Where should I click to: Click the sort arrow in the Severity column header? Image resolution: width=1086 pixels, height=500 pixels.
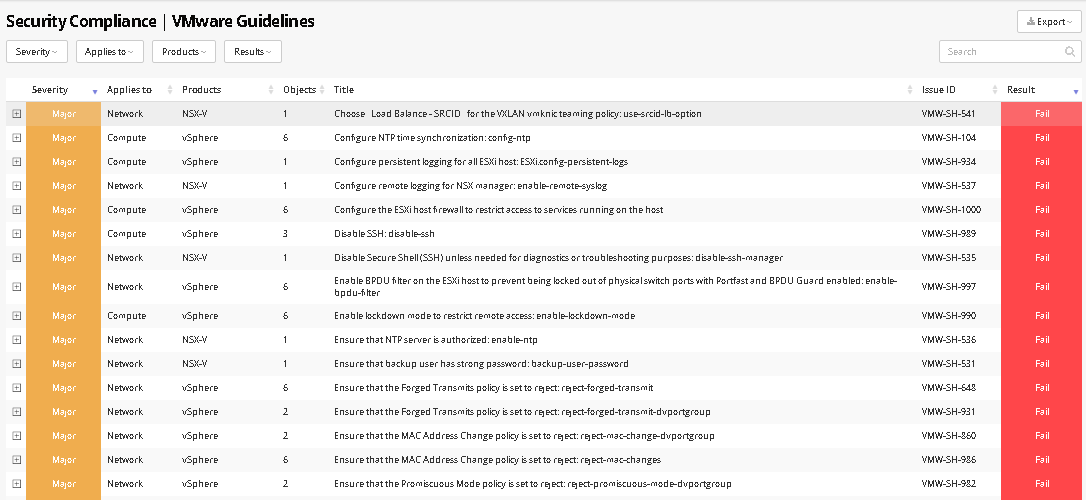click(95, 91)
